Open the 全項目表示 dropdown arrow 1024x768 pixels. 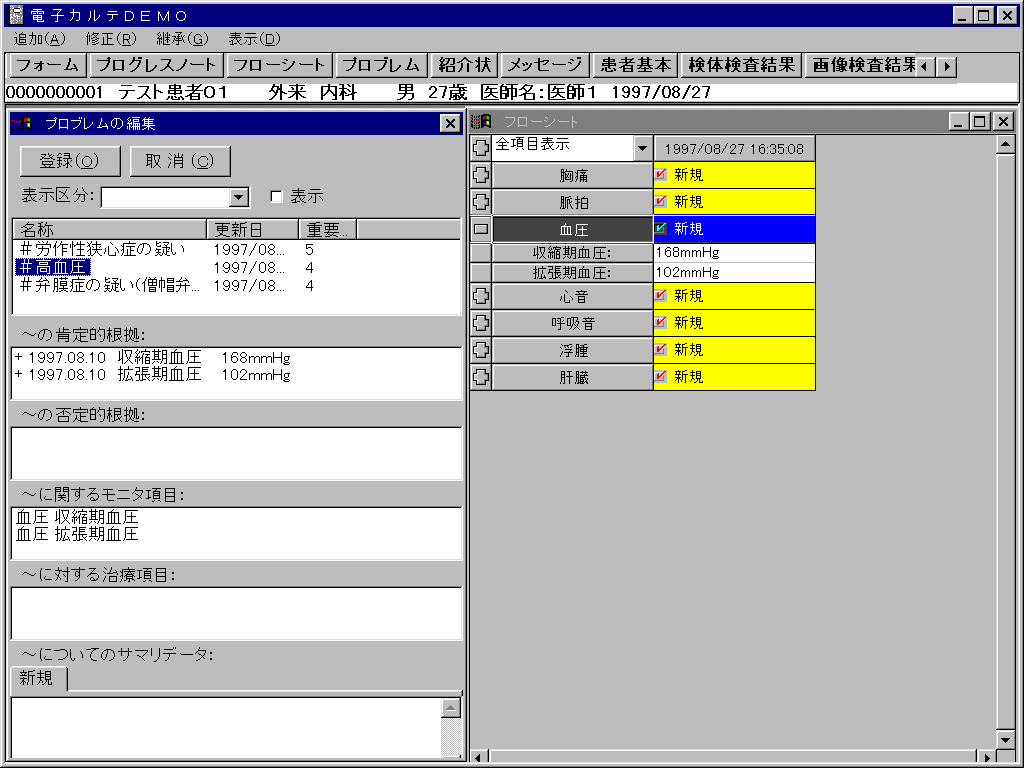pyautogui.click(x=642, y=149)
